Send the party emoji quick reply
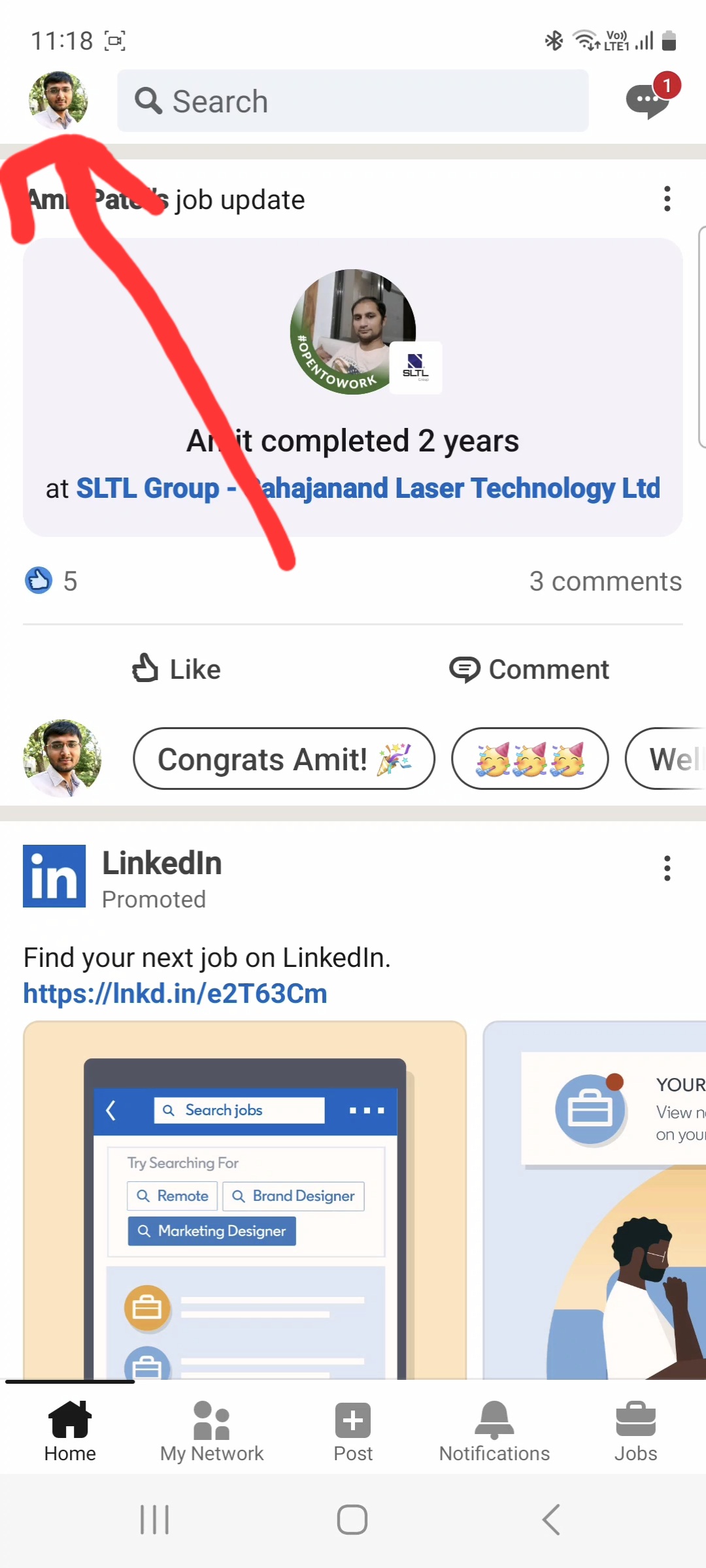706x1568 pixels. click(x=529, y=759)
